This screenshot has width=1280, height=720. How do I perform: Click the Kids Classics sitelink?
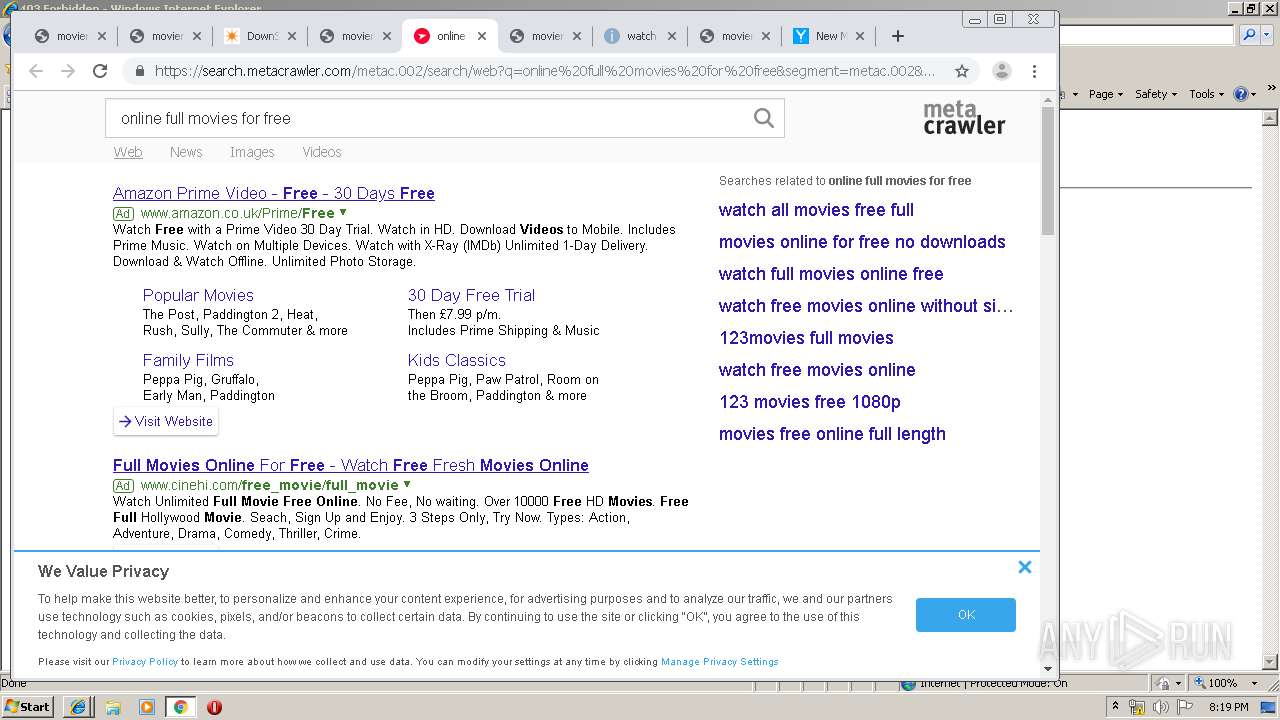coord(457,360)
